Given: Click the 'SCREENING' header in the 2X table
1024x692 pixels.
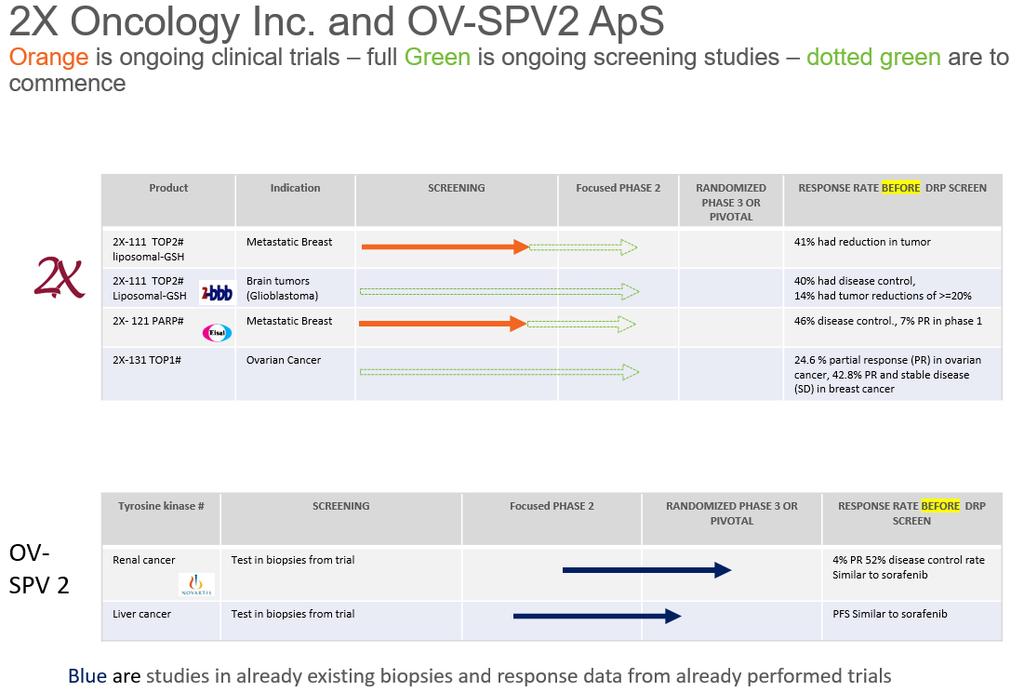Looking at the screenshot, I should click(x=456, y=188).
